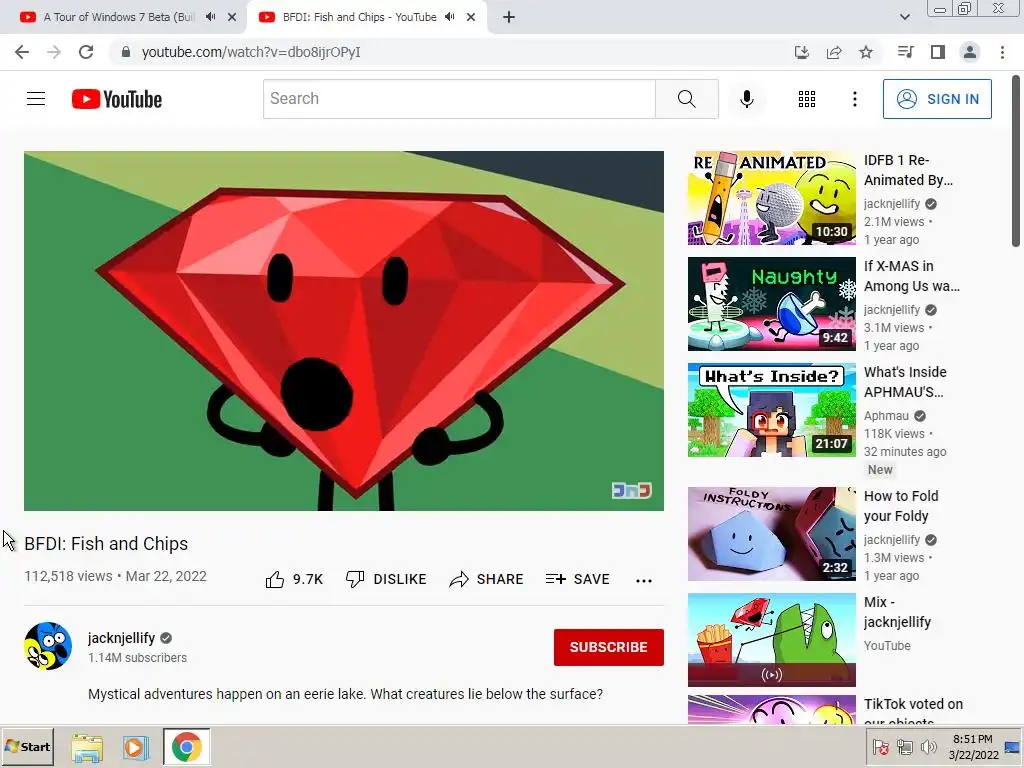
Task: Launch Windows Media Player from taskbar
Action: point(136,746)
